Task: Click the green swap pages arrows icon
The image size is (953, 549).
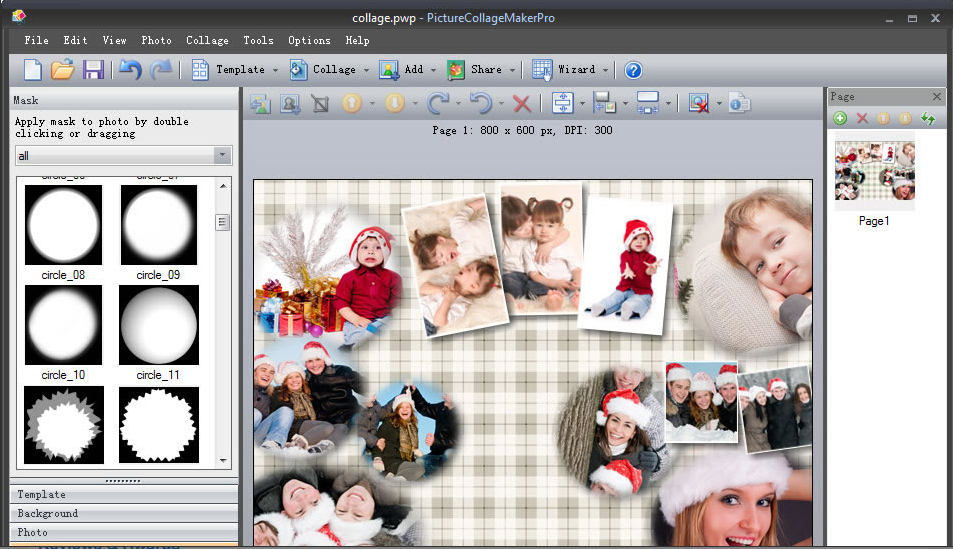Action: [x=928, y=119]
